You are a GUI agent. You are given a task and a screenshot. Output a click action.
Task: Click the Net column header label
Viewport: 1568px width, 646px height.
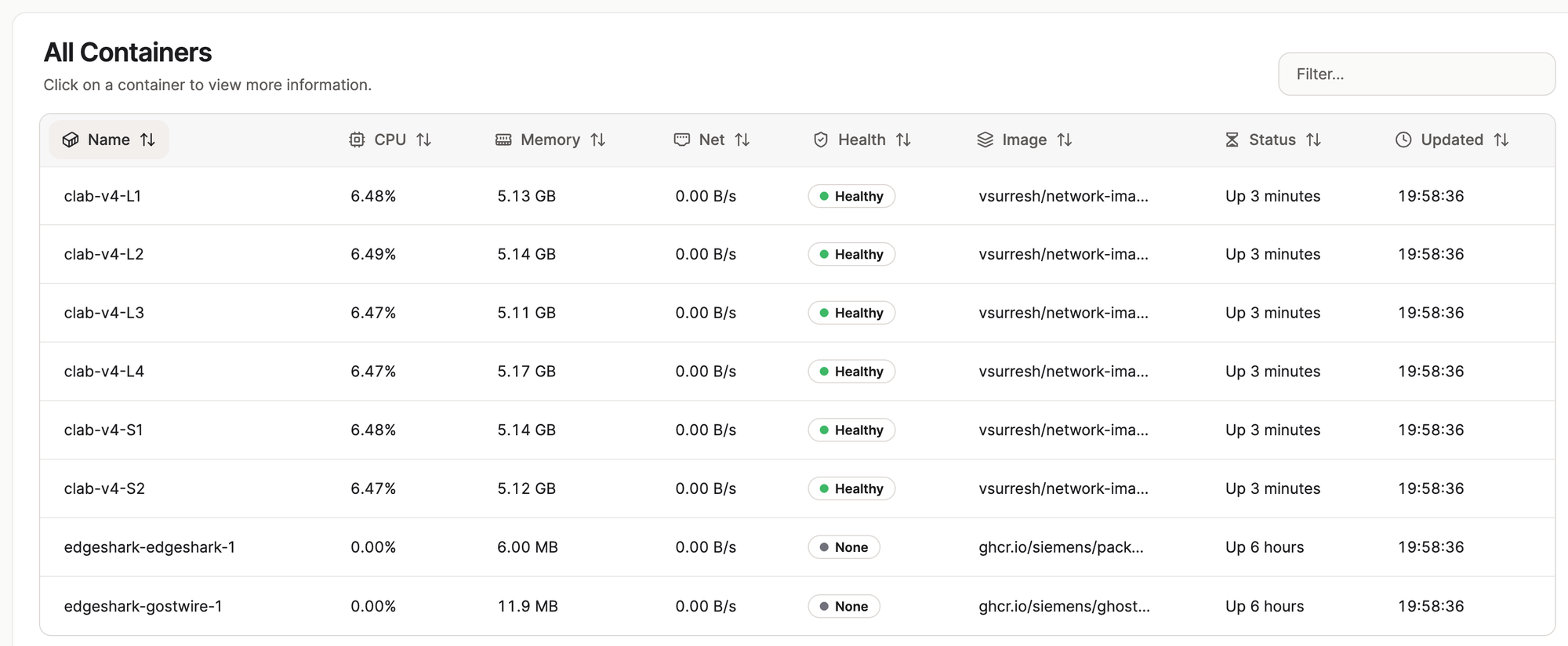click(x=712, y=140)
